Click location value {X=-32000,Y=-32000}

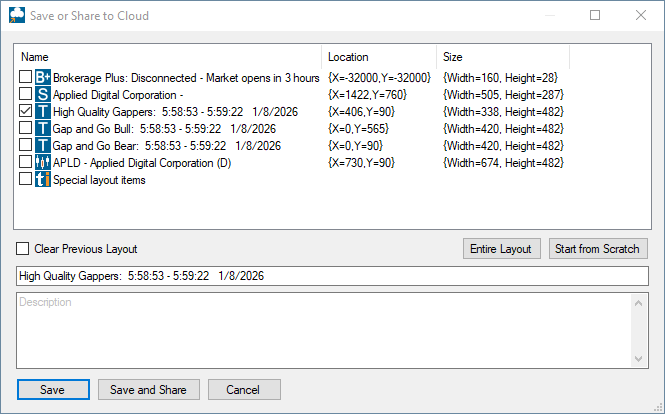(380, 78)
